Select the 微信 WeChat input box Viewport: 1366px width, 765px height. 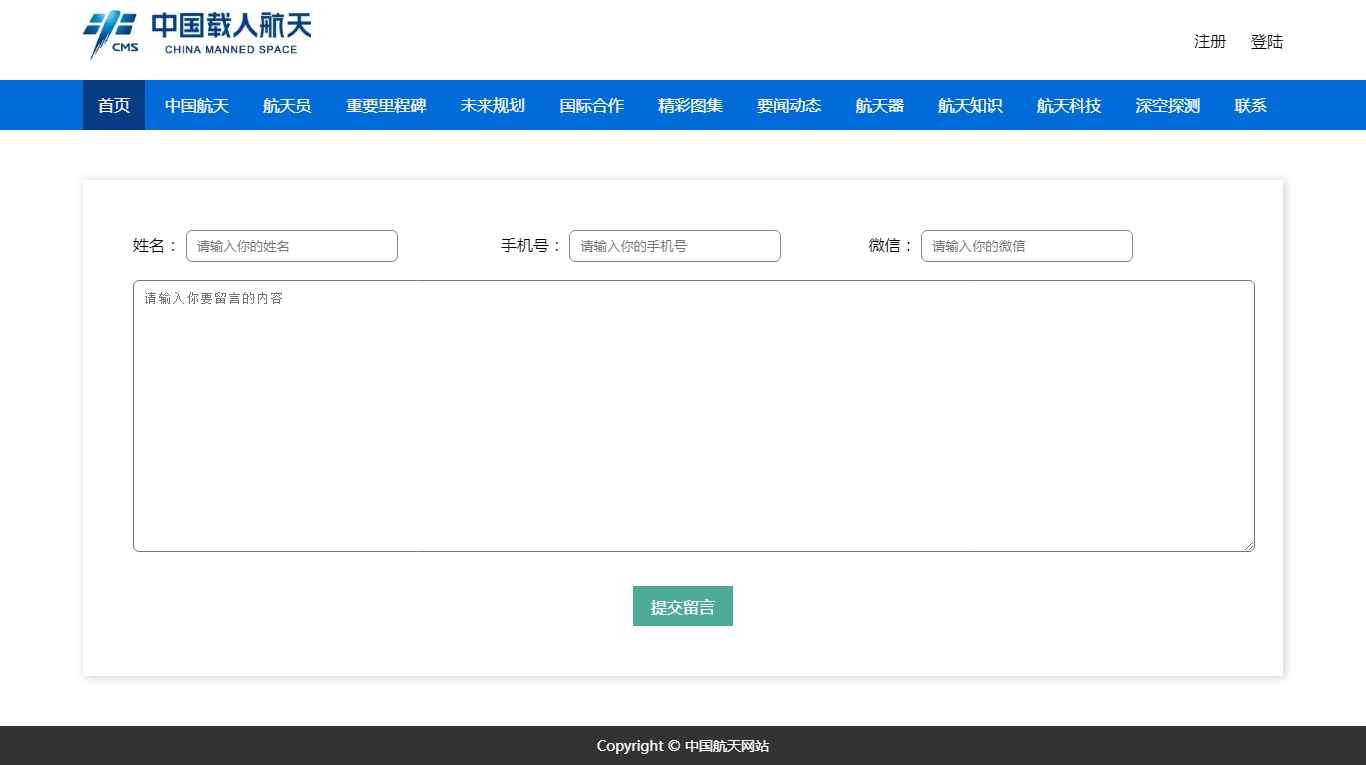(1027, 246)
